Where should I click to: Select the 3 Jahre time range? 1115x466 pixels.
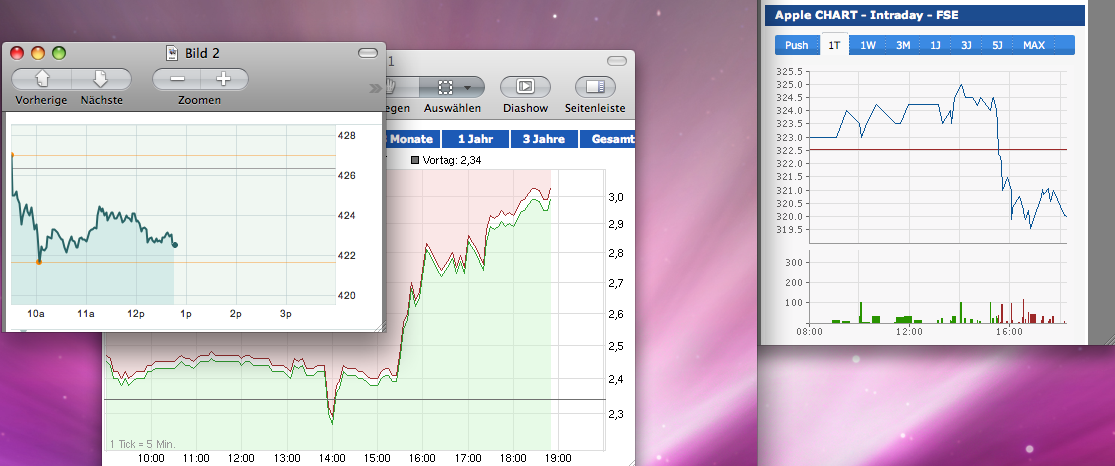tap(544, 139)
